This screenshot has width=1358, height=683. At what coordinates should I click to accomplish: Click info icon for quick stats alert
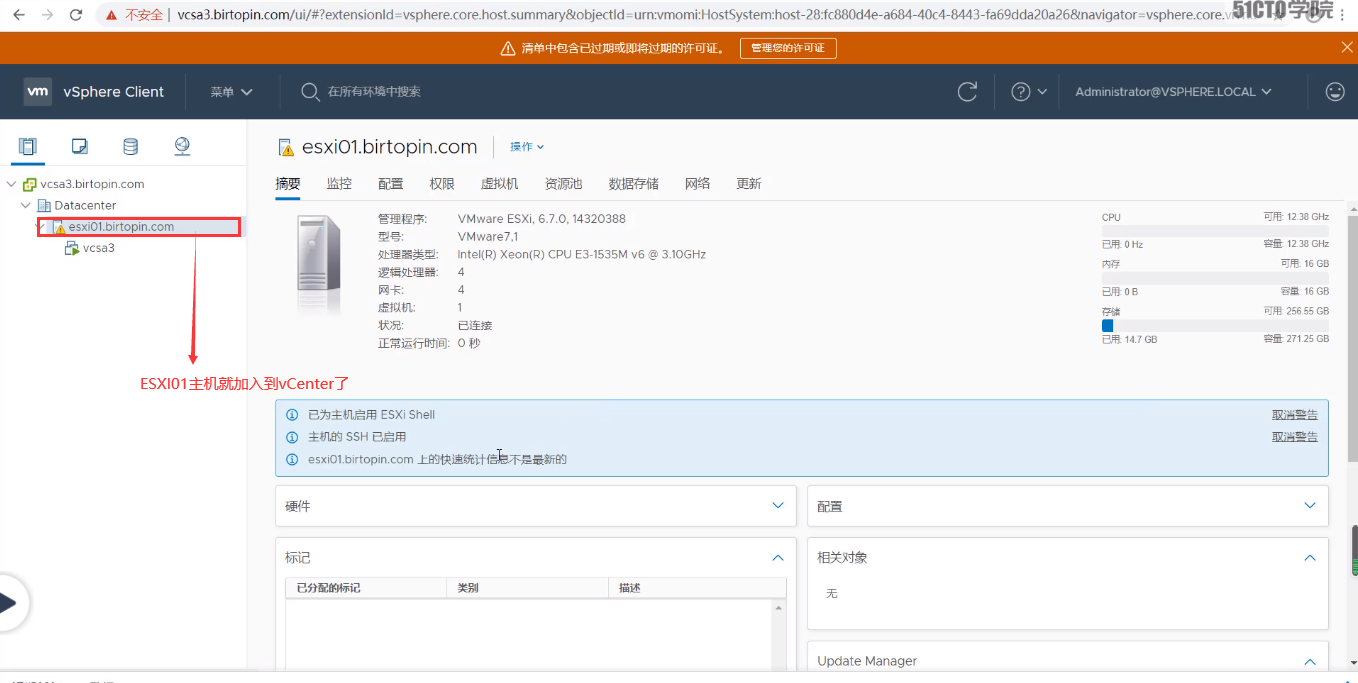coord(292,460)
